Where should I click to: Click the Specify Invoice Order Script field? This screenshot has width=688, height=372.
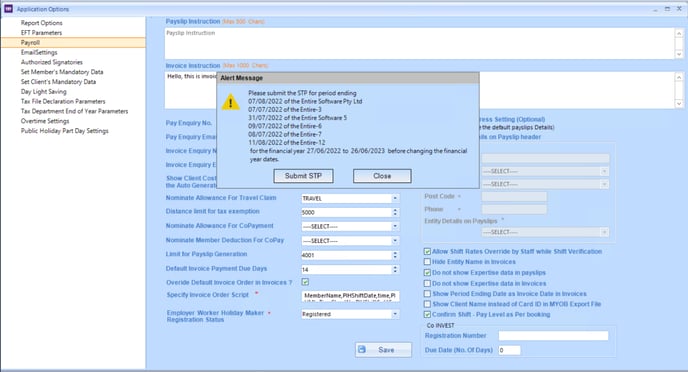350,296
